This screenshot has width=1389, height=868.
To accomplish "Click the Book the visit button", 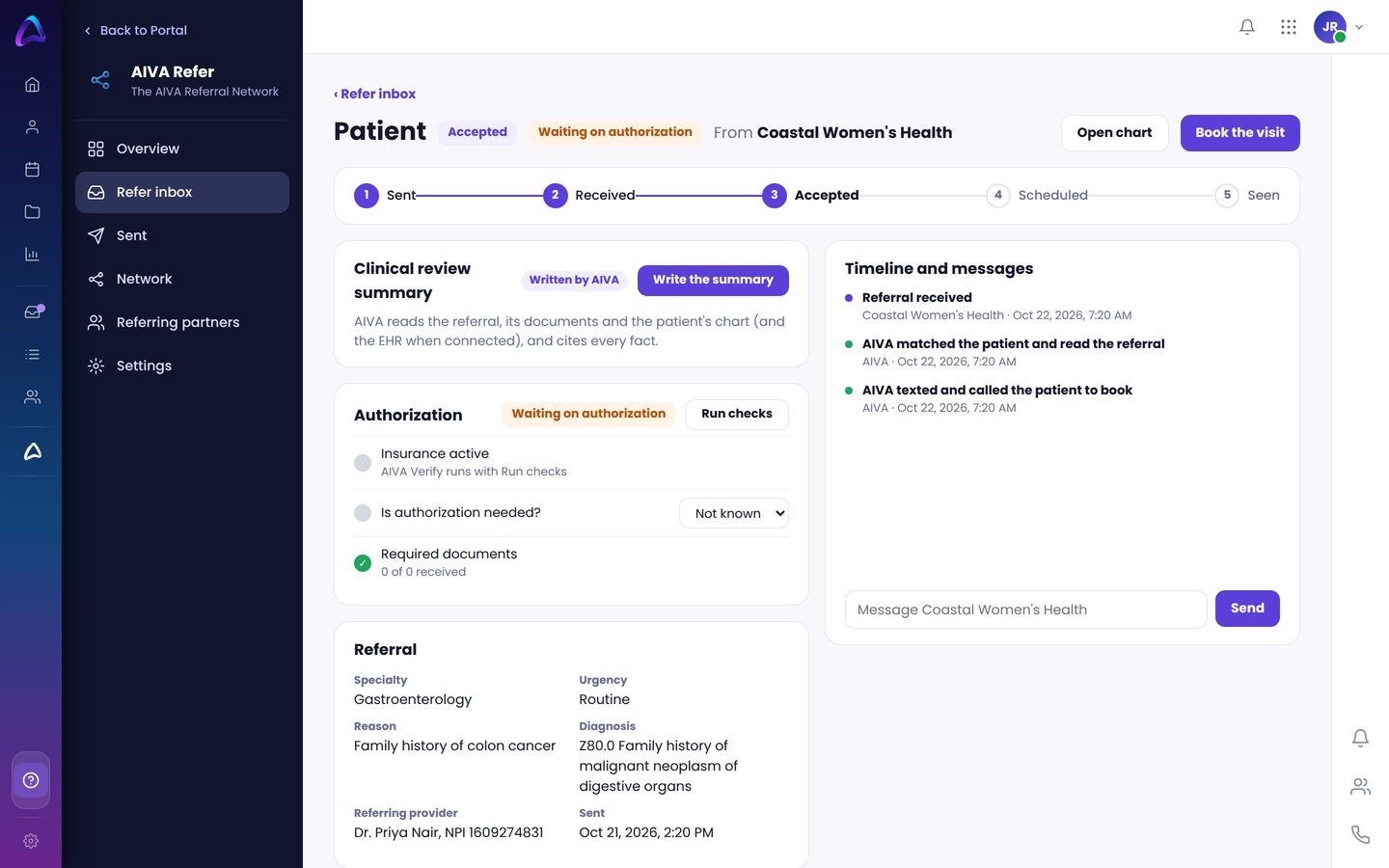I will (x=1239, y=133).
